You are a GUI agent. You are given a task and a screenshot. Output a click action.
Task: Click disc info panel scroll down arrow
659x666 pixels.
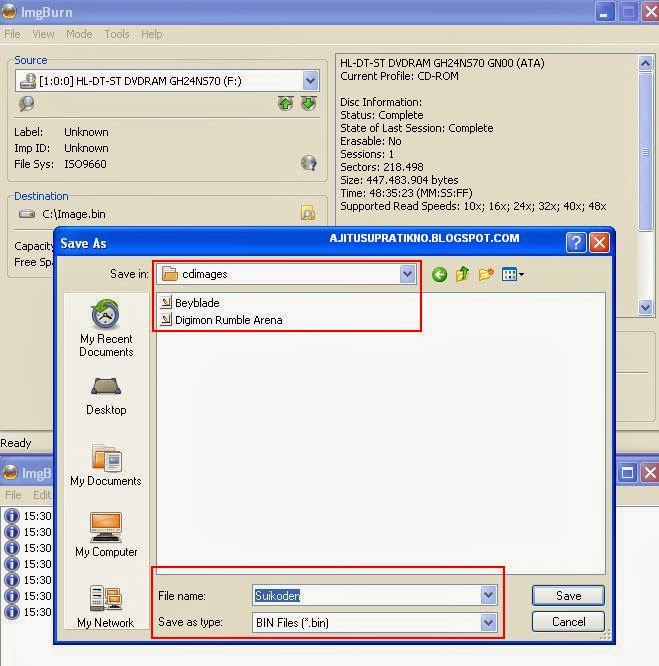click(x=645, y=307)
